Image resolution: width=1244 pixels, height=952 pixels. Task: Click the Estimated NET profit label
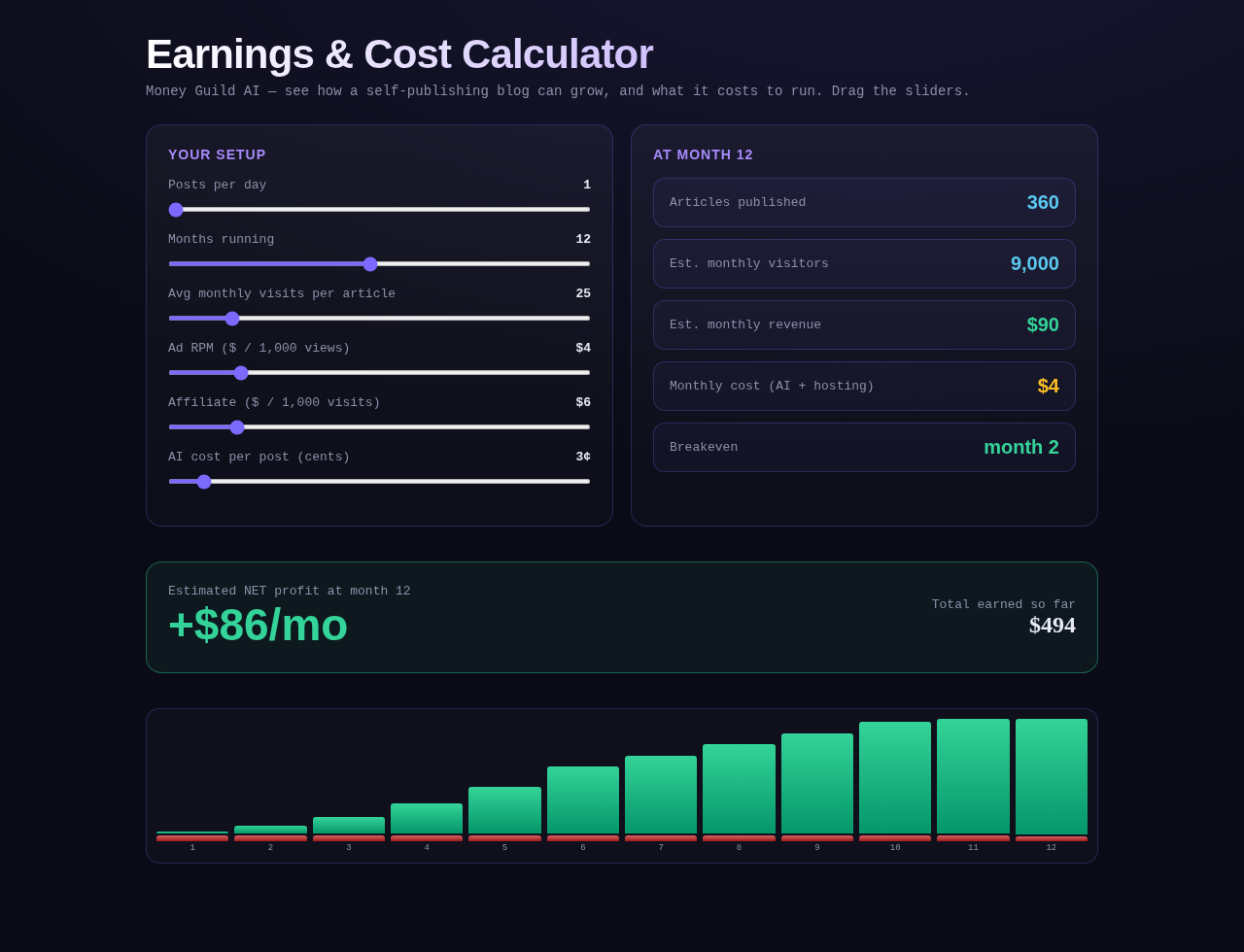coord(290,591)
